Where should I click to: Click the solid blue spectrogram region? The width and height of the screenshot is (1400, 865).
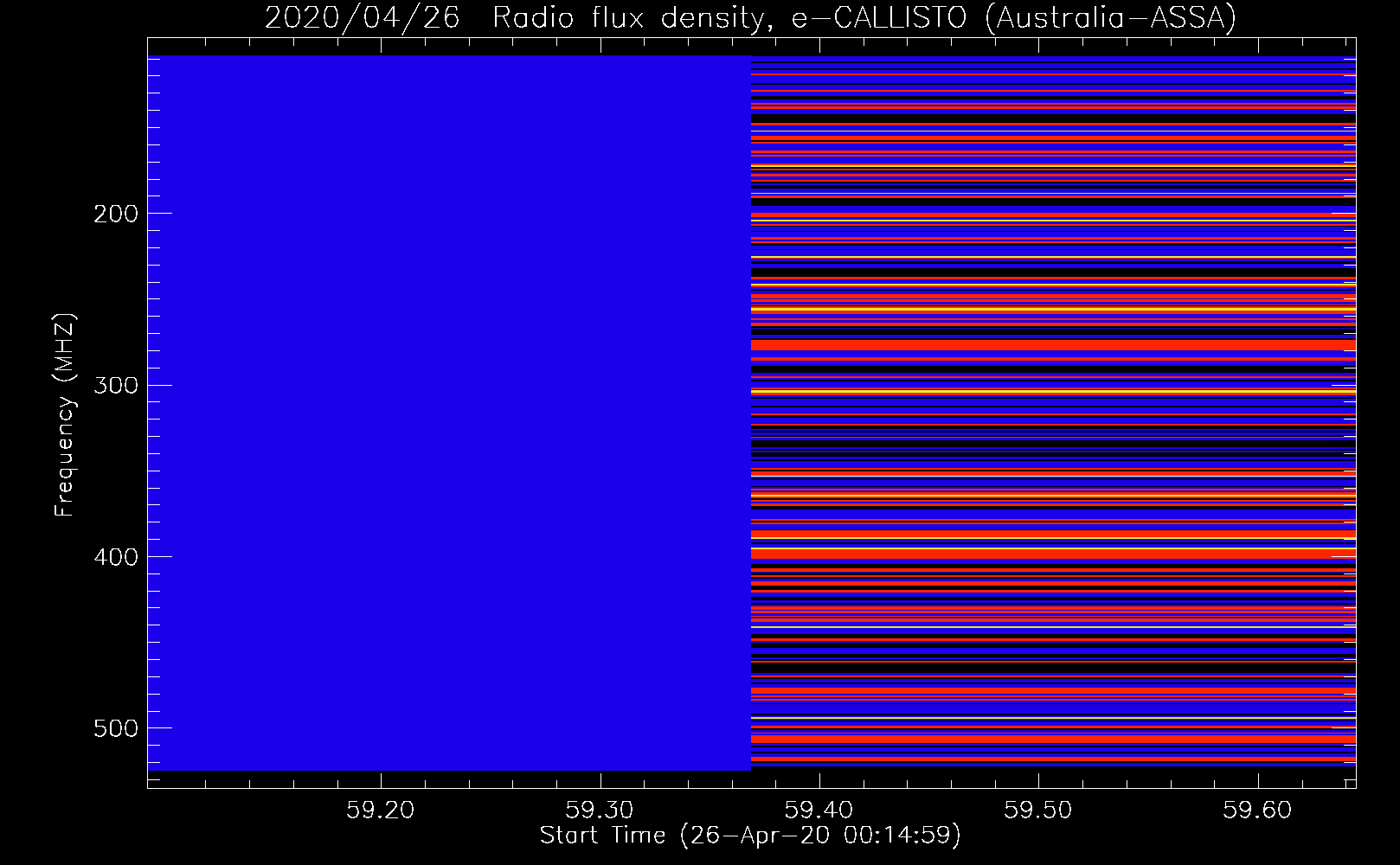click(x=449, y=413)
